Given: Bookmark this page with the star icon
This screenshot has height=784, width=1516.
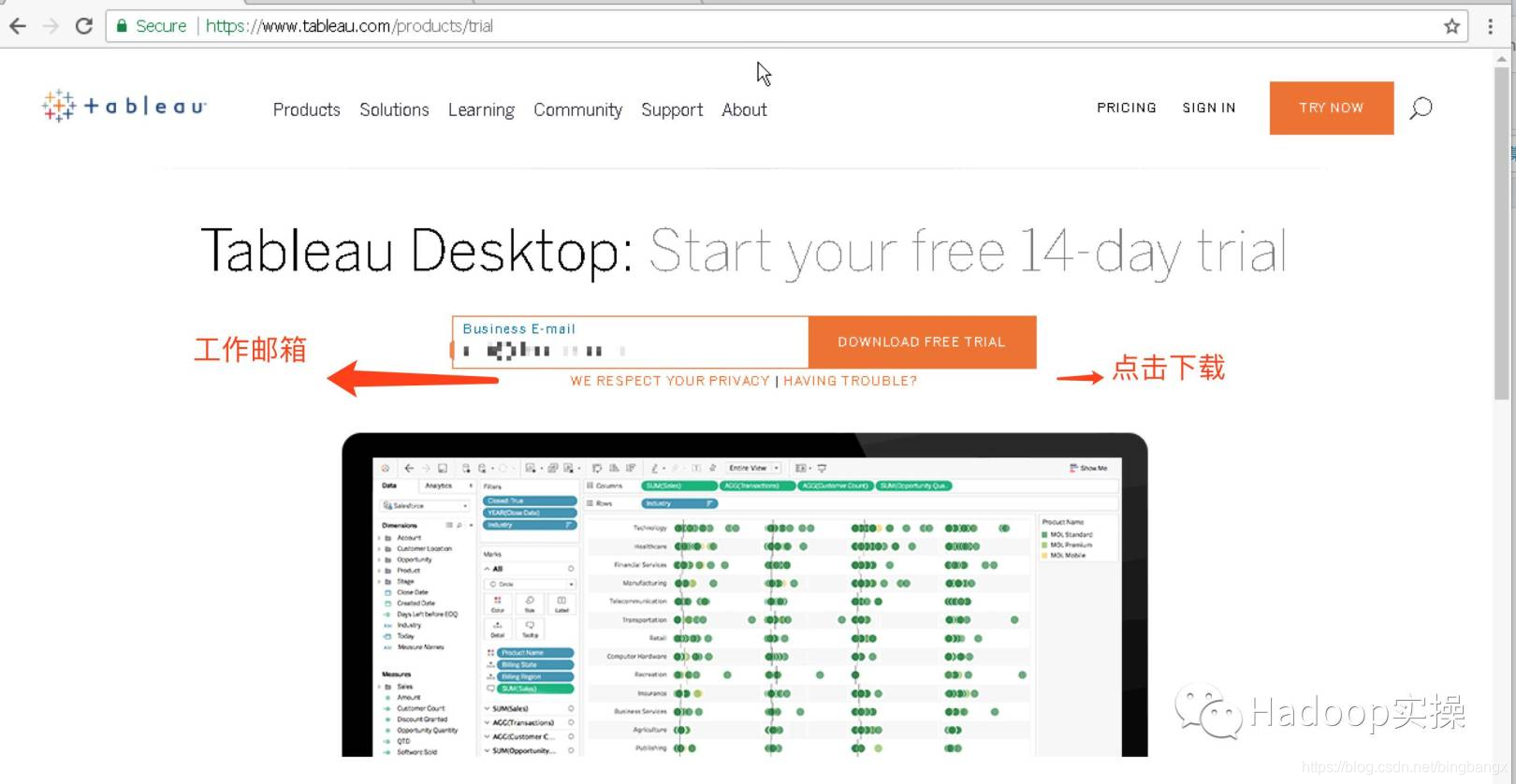Looking at the screenshot, I should coord(1451,26).
